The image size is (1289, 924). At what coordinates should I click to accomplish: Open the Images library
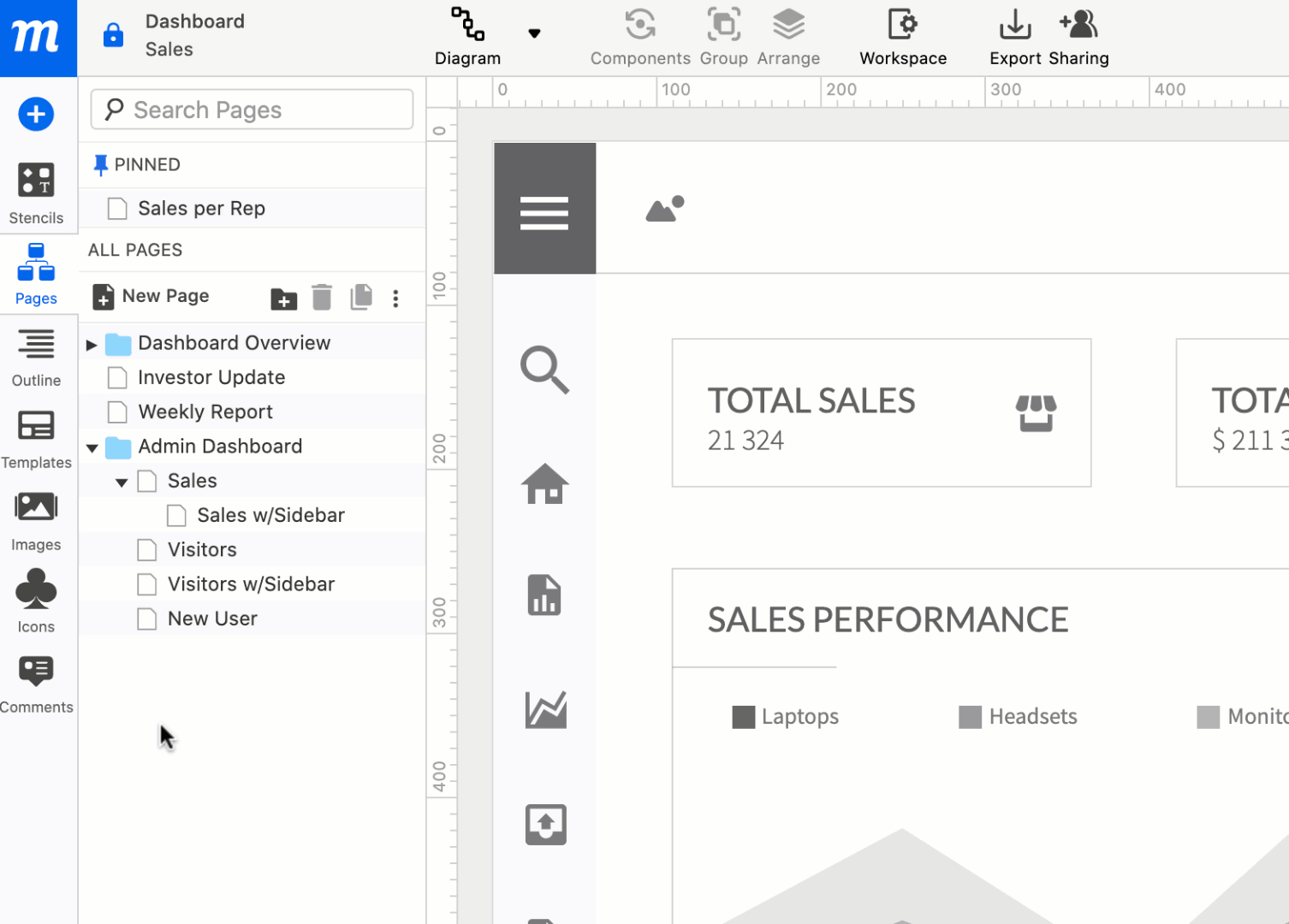click(36, 521)
